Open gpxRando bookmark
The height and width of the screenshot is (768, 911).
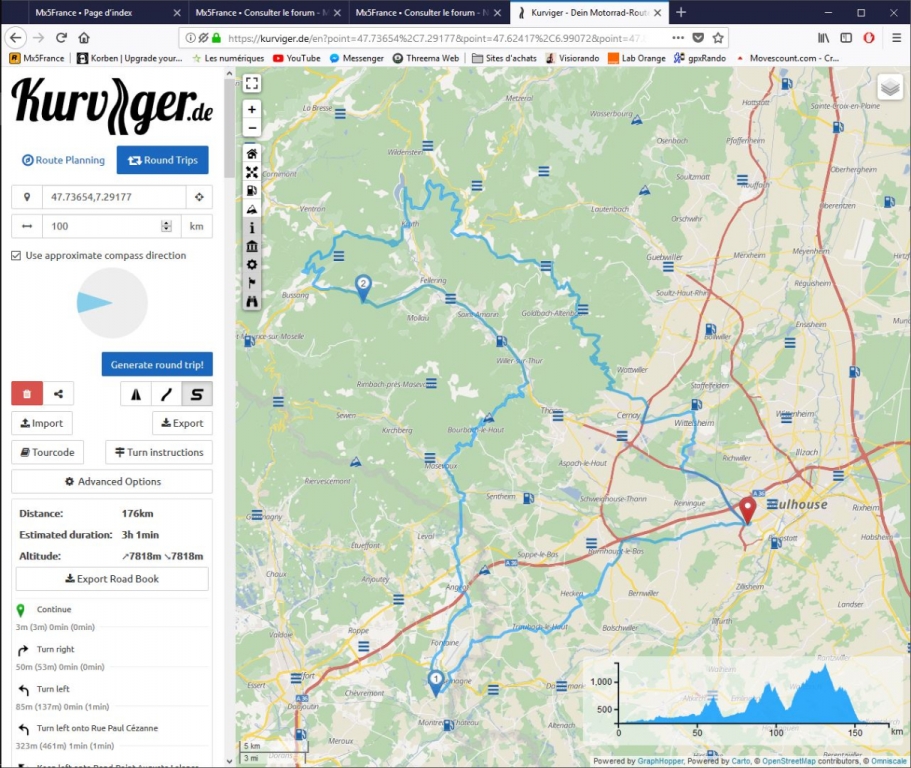click(700, 58)
